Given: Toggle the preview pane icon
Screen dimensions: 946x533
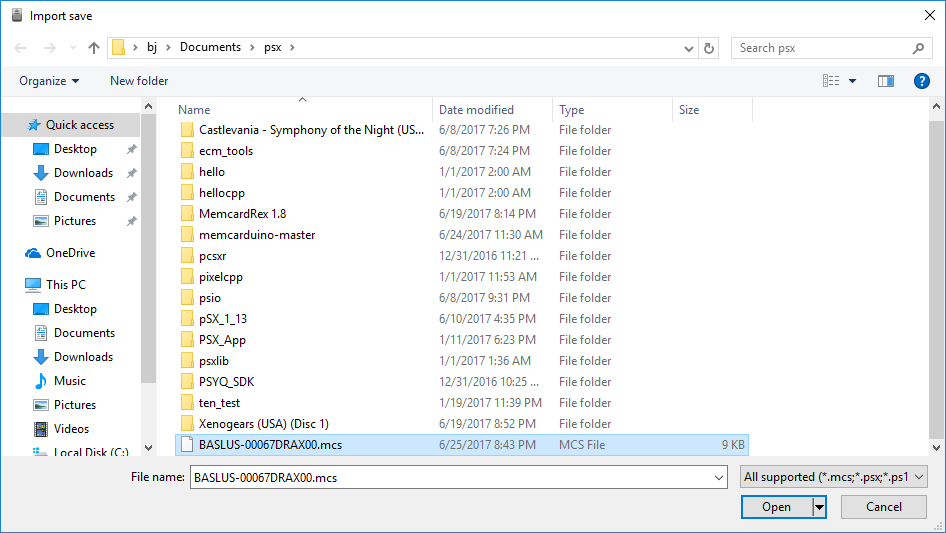Looking at the screenshot, I should pos(885,81).
